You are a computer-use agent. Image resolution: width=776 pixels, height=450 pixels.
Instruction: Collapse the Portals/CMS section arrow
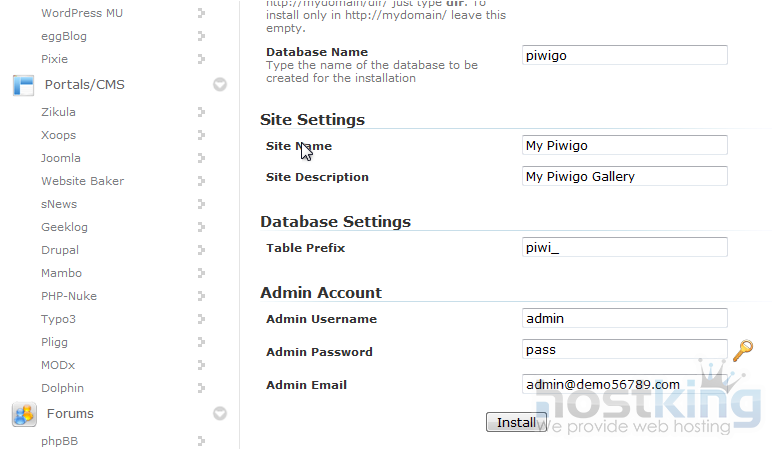click(x=220, y=85)
